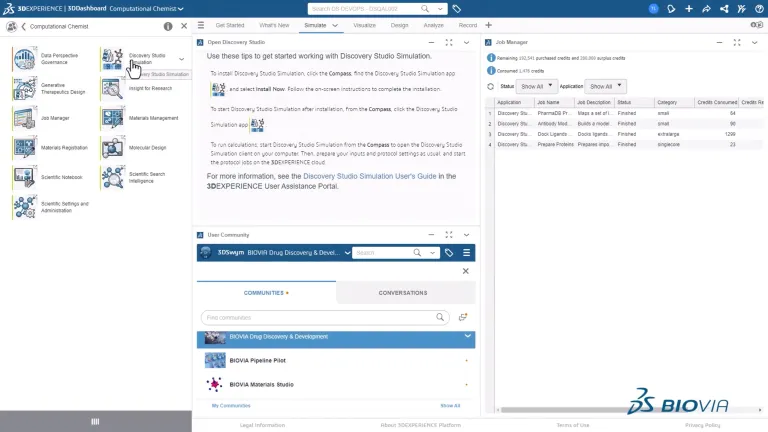Open the user profile avatar
This screenshot has height=432, width=768.
pos(653,9)
